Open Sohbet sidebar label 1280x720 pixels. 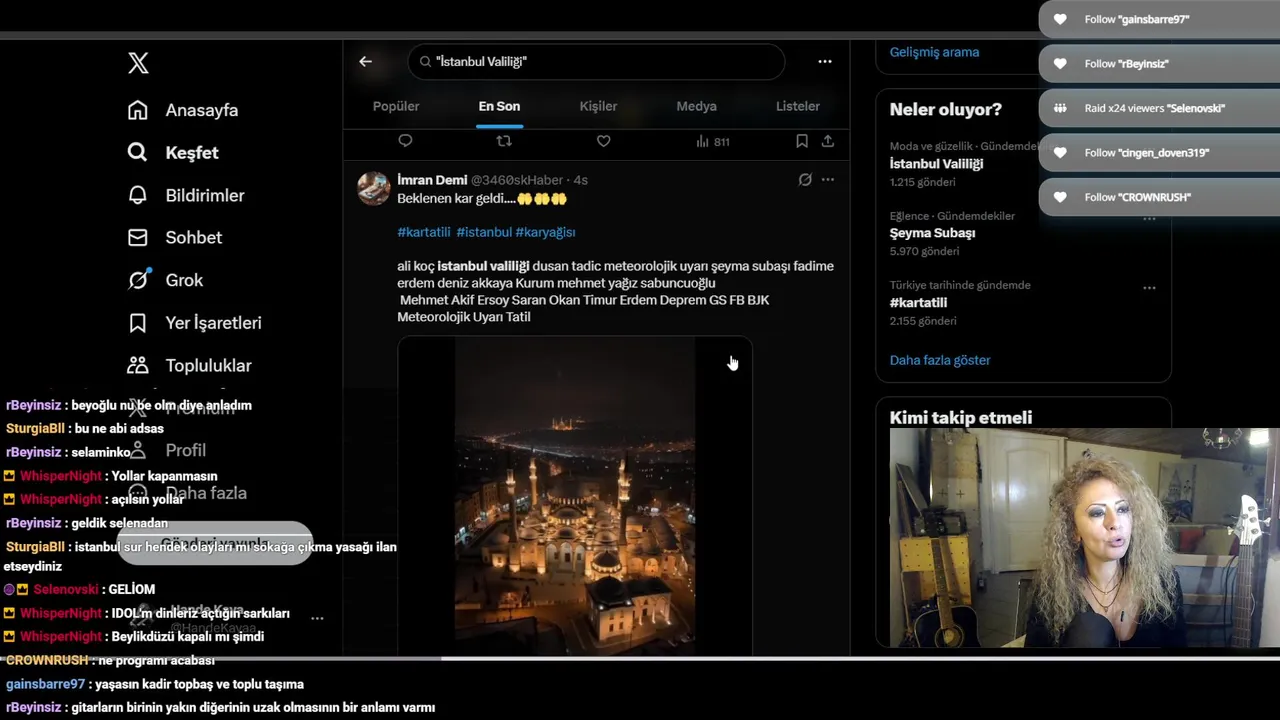[194, 238]
